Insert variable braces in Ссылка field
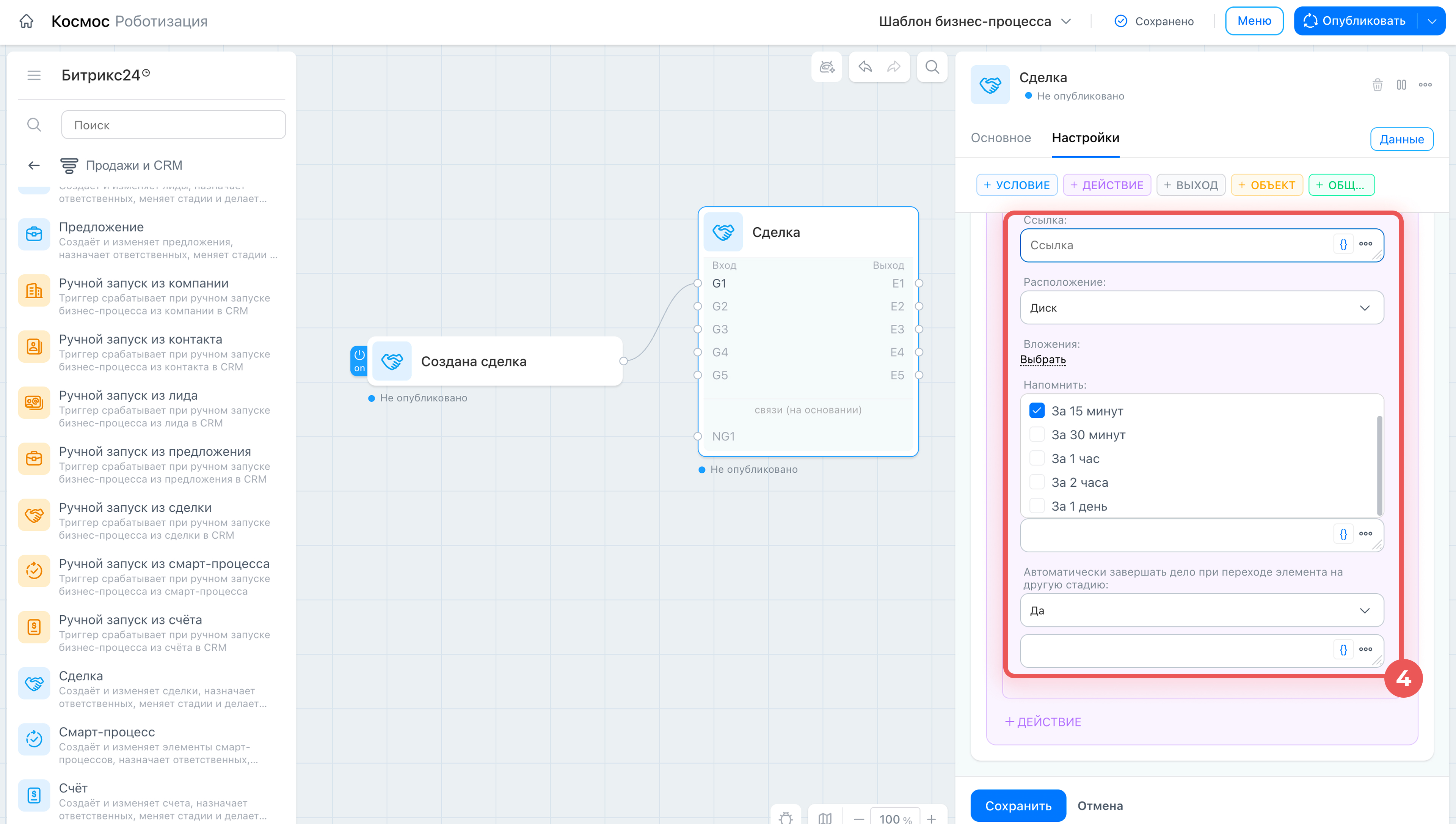This screenshot has height=824, width=1456. pyautogui.click(x=1343, y=244)
